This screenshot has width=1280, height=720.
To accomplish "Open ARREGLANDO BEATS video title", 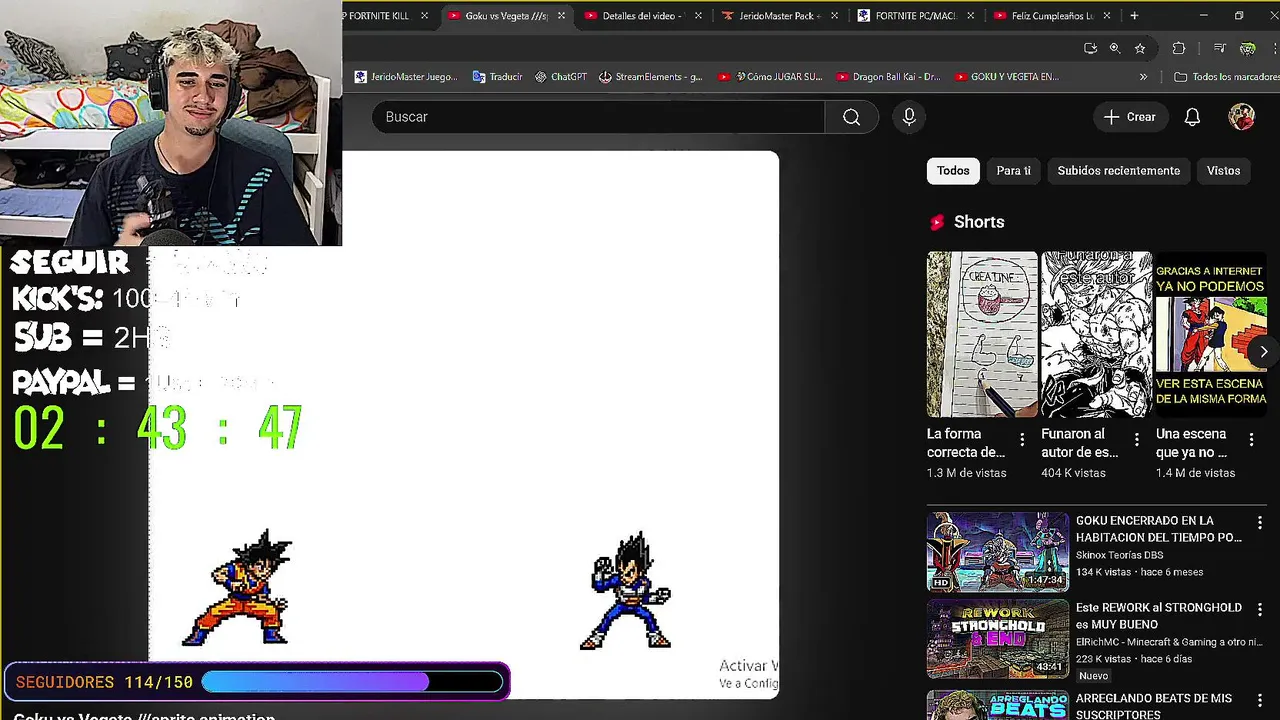I will [x=1154, y=706].
